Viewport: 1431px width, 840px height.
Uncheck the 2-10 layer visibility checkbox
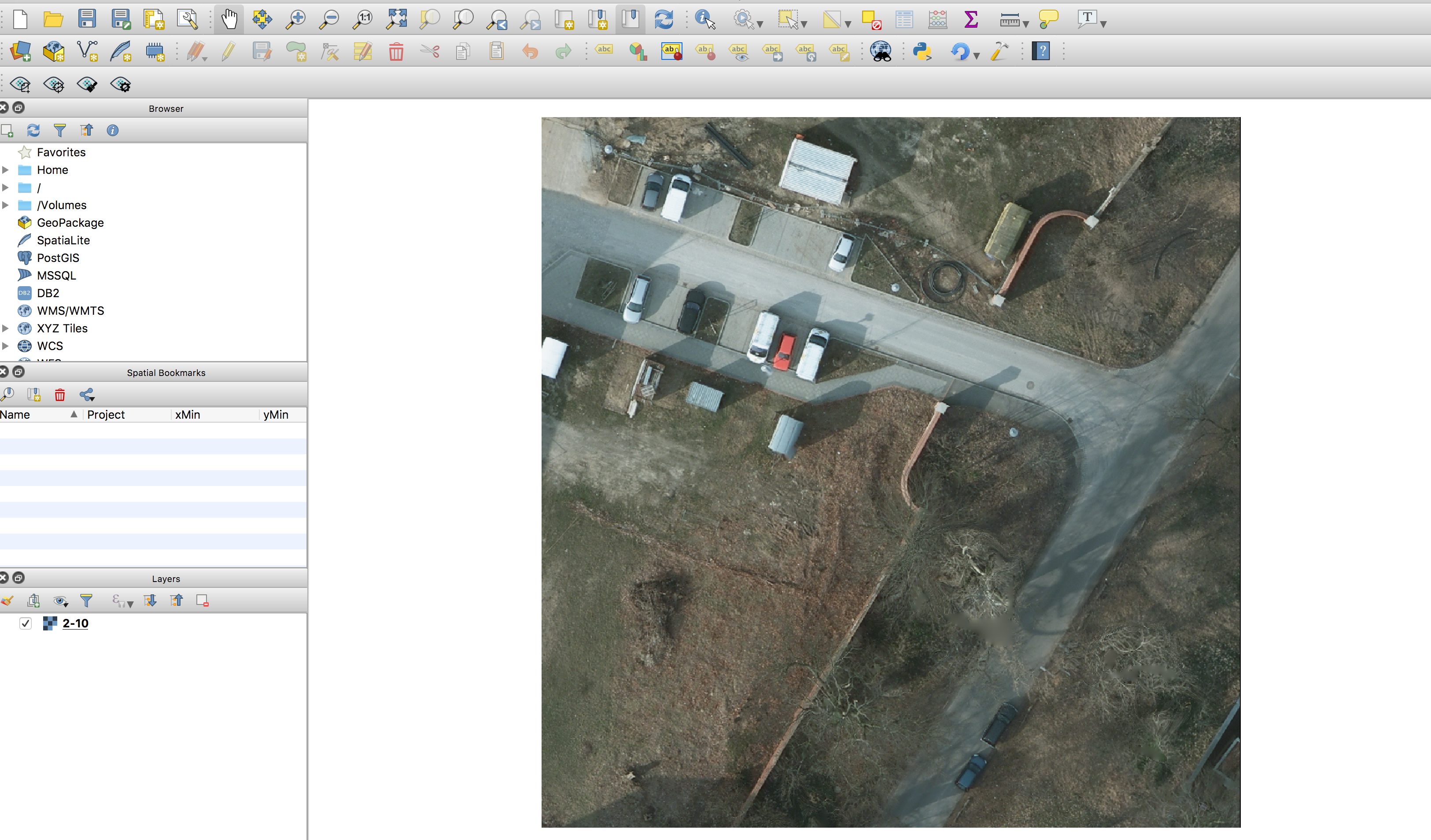point(26,623)
